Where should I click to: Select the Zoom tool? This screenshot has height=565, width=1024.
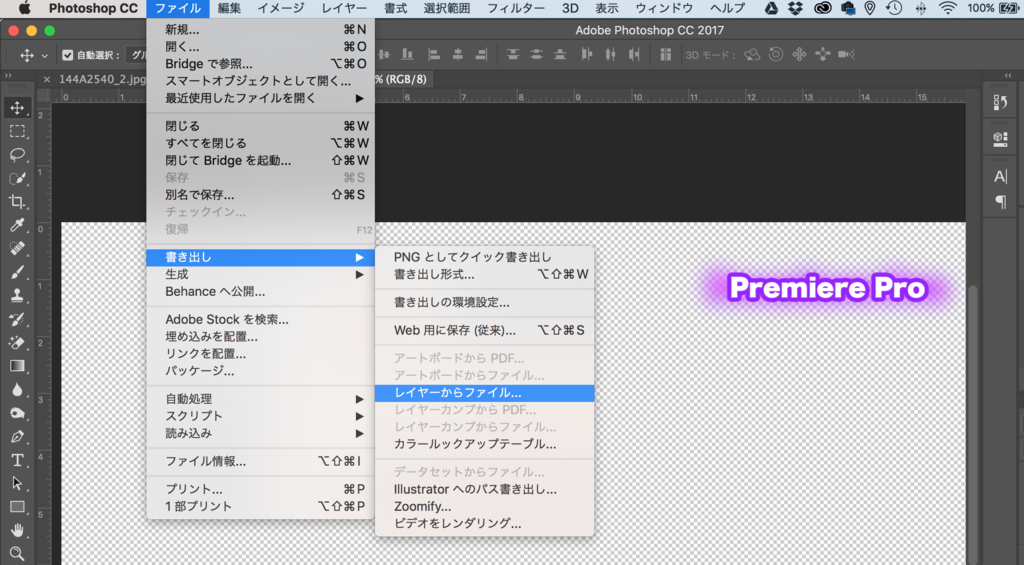[x=18, y=553]
